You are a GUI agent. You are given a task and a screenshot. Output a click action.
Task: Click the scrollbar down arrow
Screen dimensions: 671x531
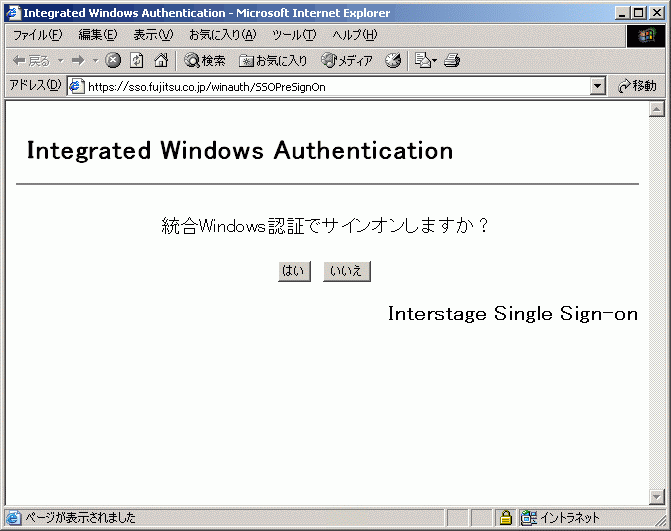[656, 497]
